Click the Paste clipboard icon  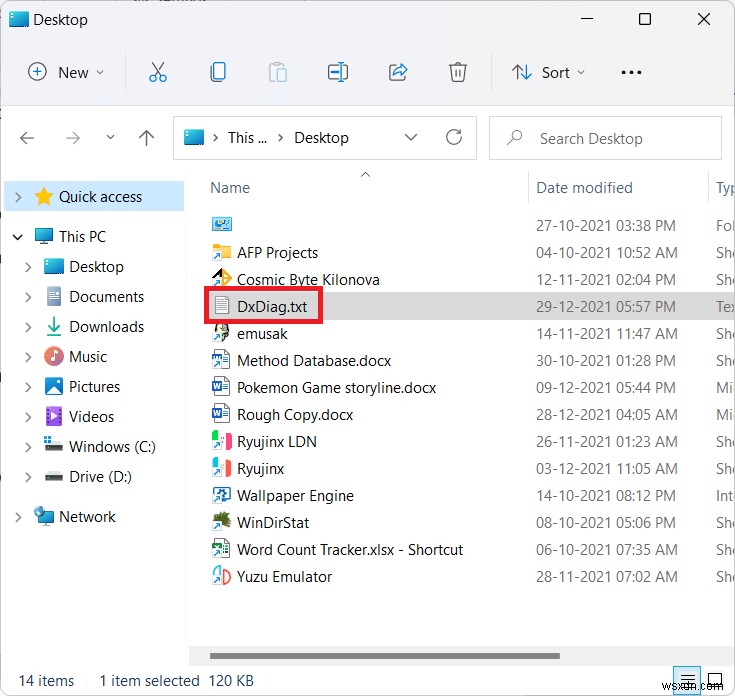278,72
